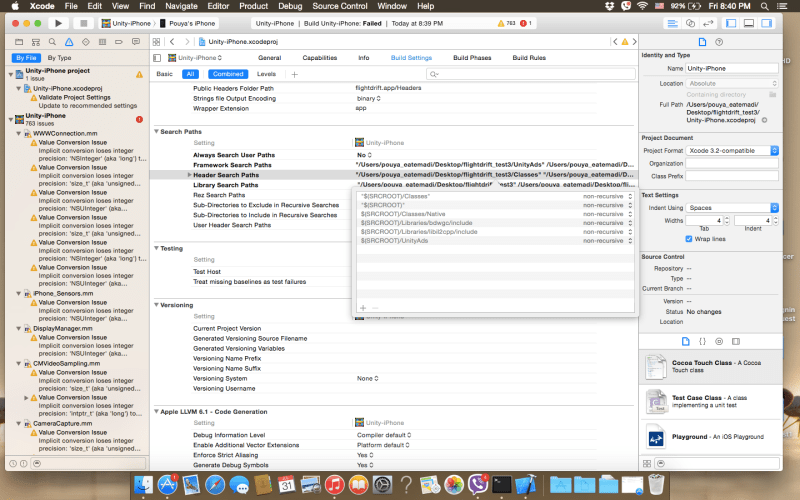
Task: Run the build with the Play button
Action: pyautogui.click(x=58, y=23)
